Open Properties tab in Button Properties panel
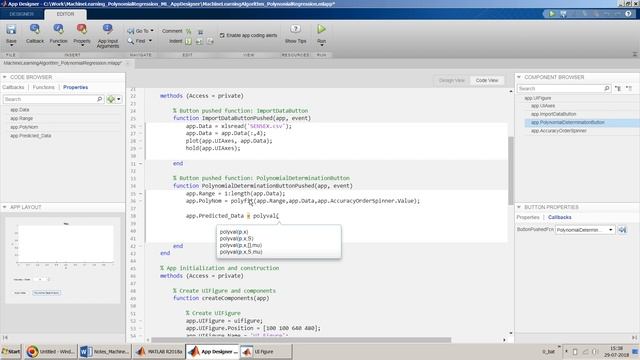640x360 pixels. [528, 217]
